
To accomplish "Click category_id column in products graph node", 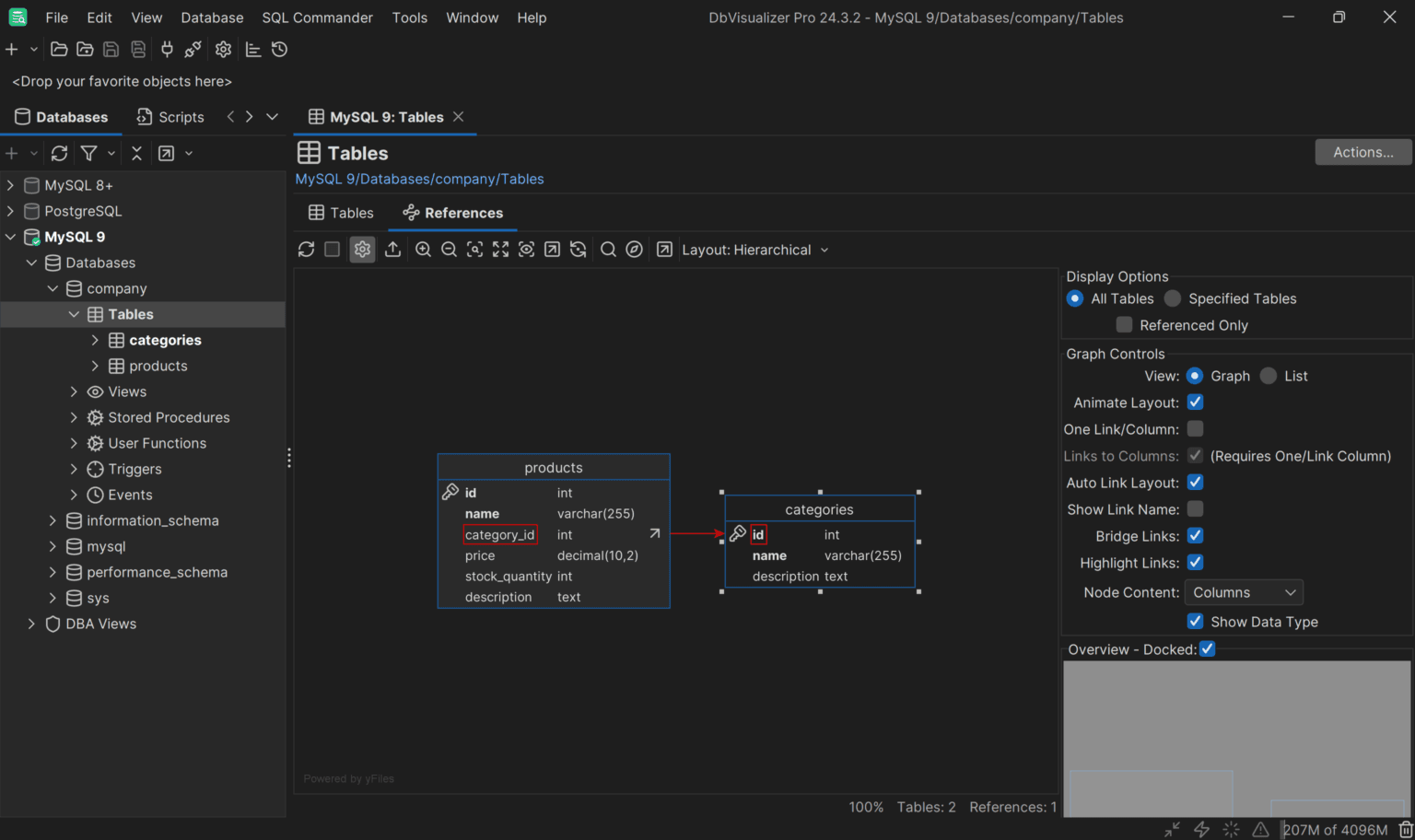I will point(500,534).
